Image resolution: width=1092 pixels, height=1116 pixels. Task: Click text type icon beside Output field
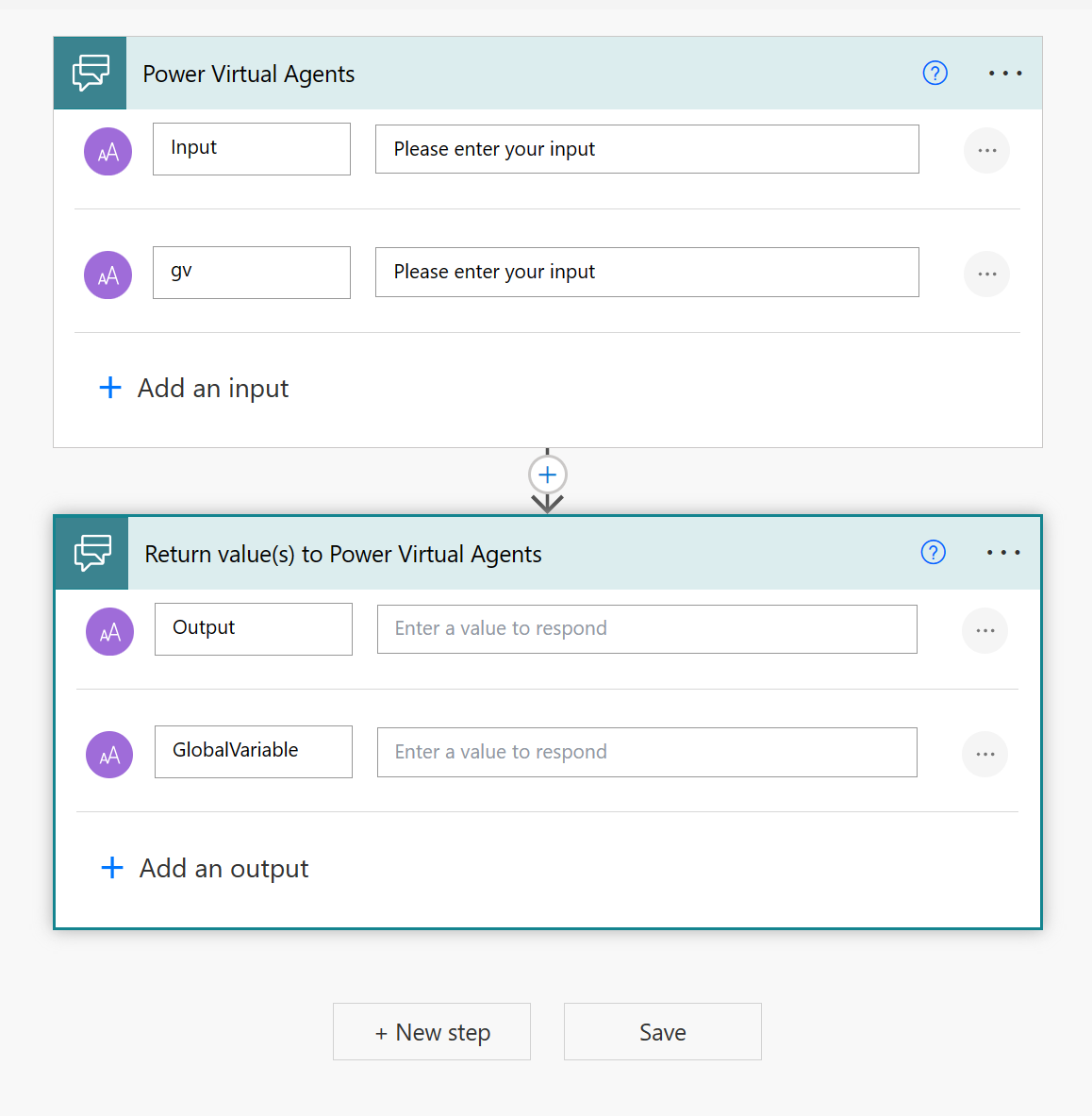click(109, 631)
